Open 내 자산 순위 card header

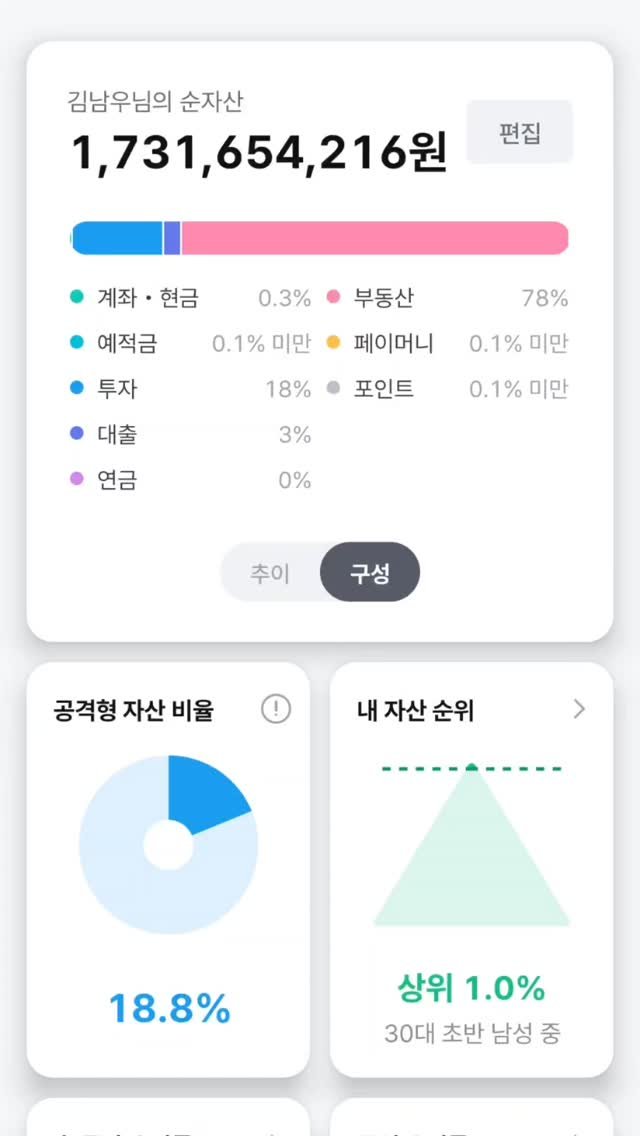pos(414,710)
